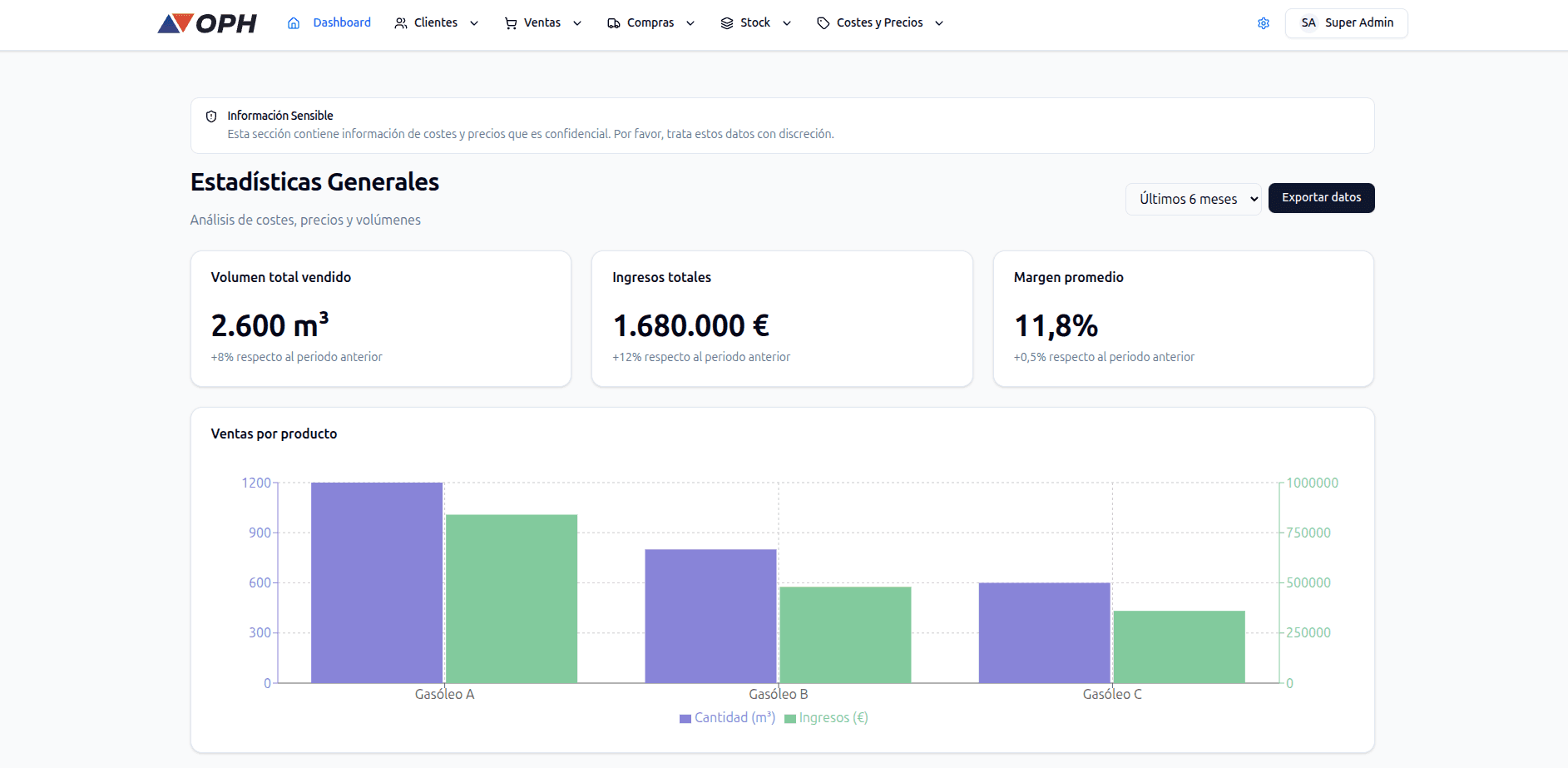Viewport: 1568px width, 768px height.
Task: Click the truck icon next to Compras
Action: click(x=614, y=23)
